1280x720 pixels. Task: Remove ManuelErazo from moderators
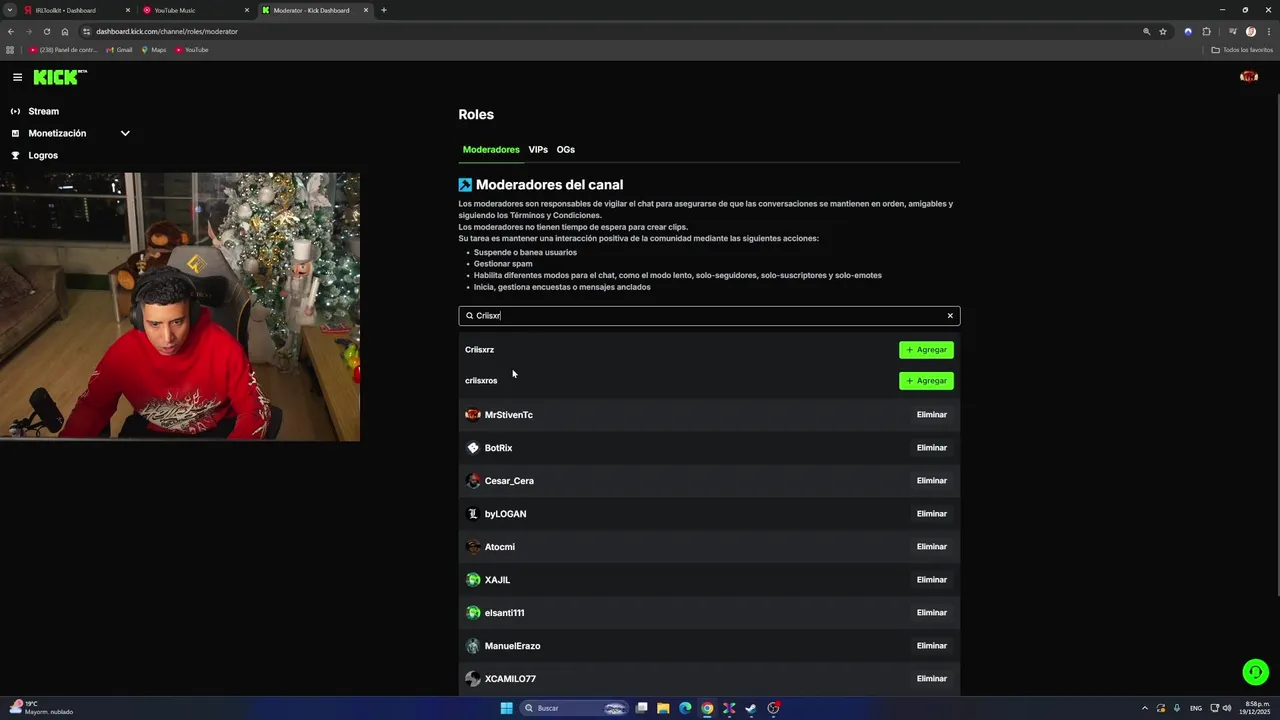tap(931, 646)
